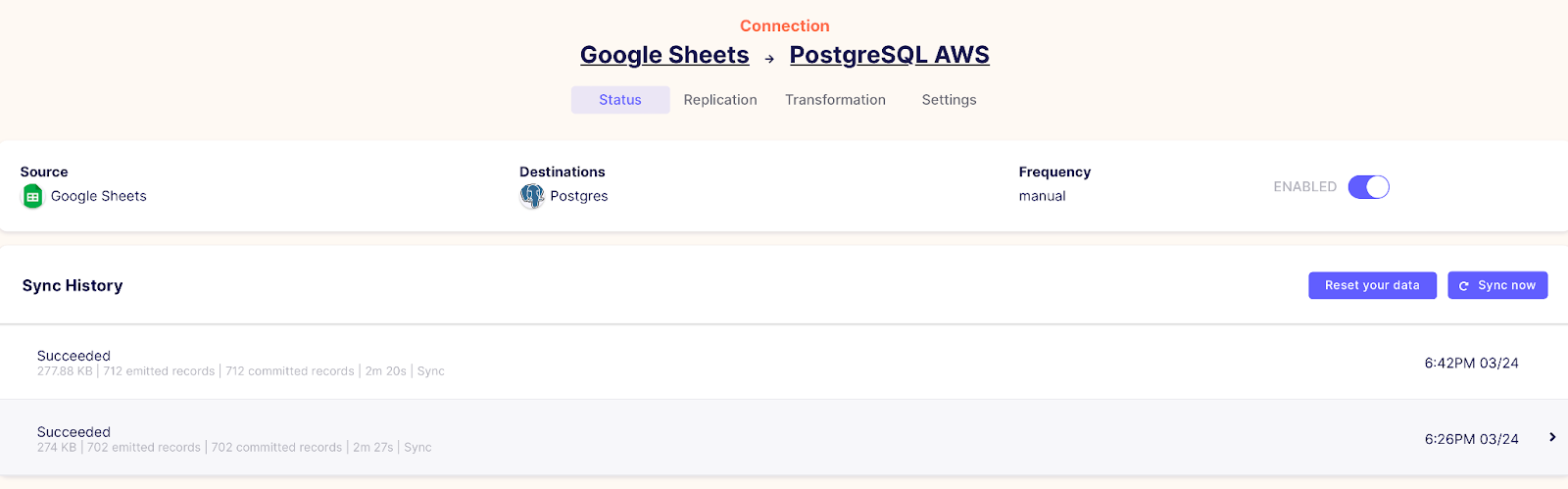Click the manual frequency value
Screen dimensions: 1568x489
click(x=1042, y=196)
